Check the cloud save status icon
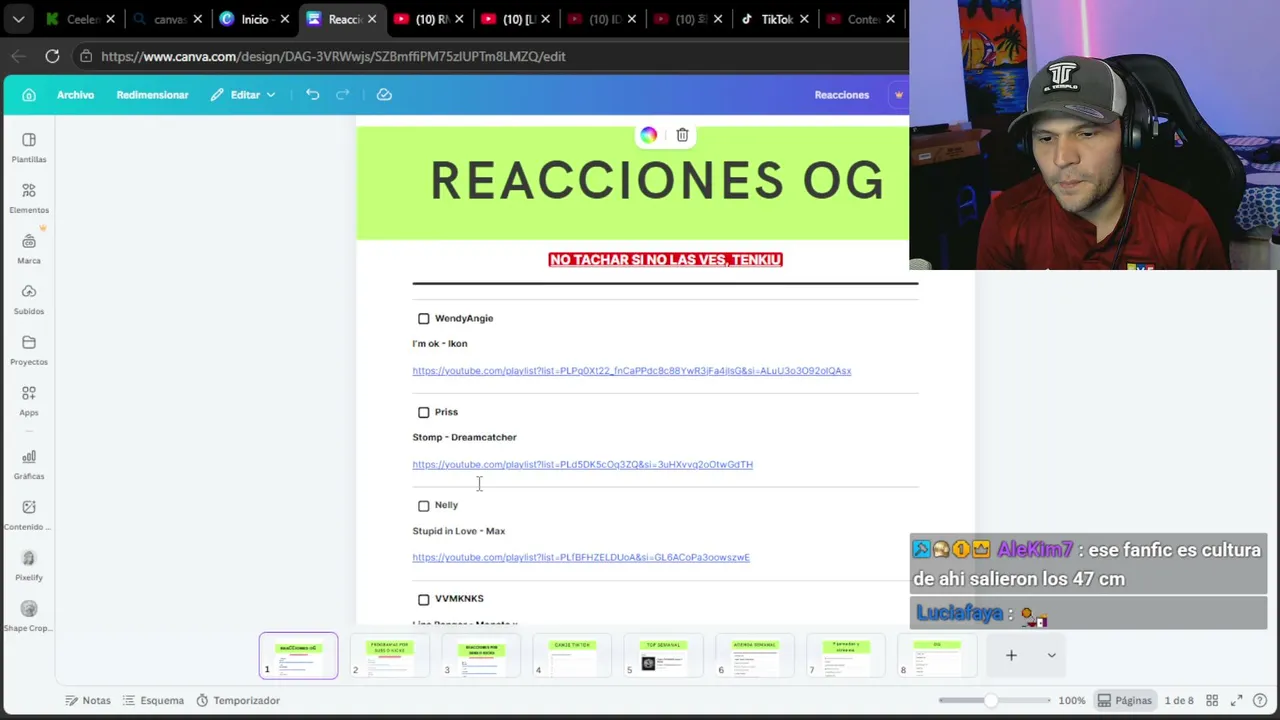This screenshot has width=1280, height=720. coord(384,95)
